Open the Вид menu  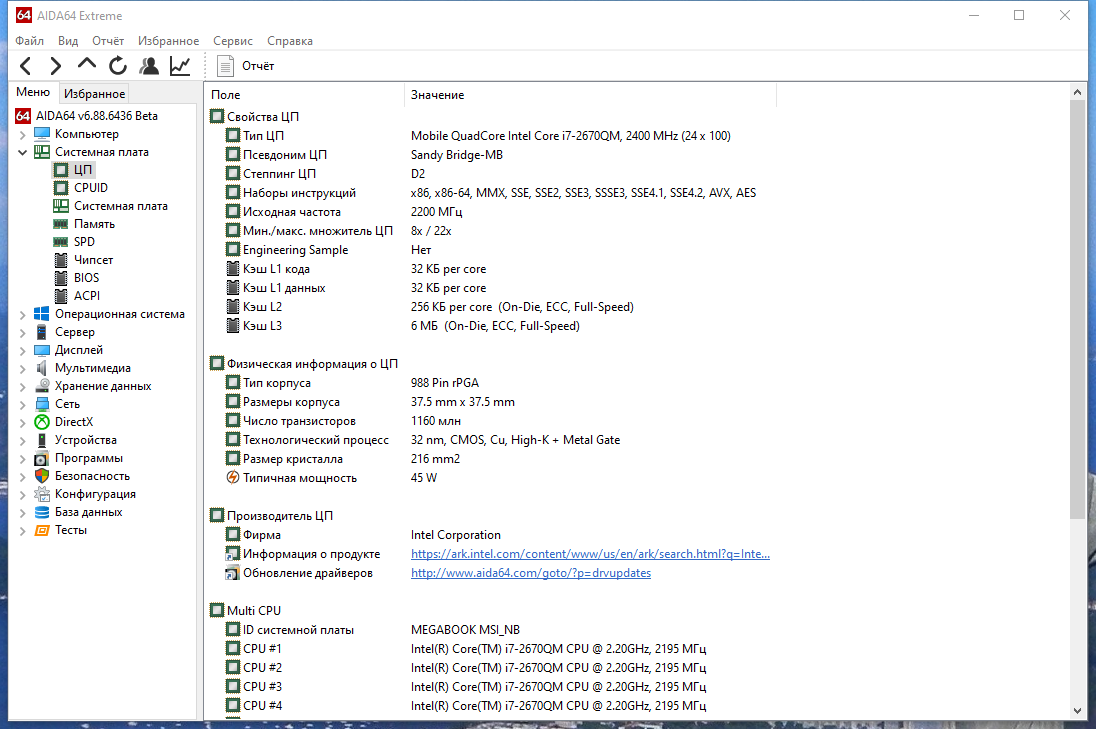(x=68, y=41)
